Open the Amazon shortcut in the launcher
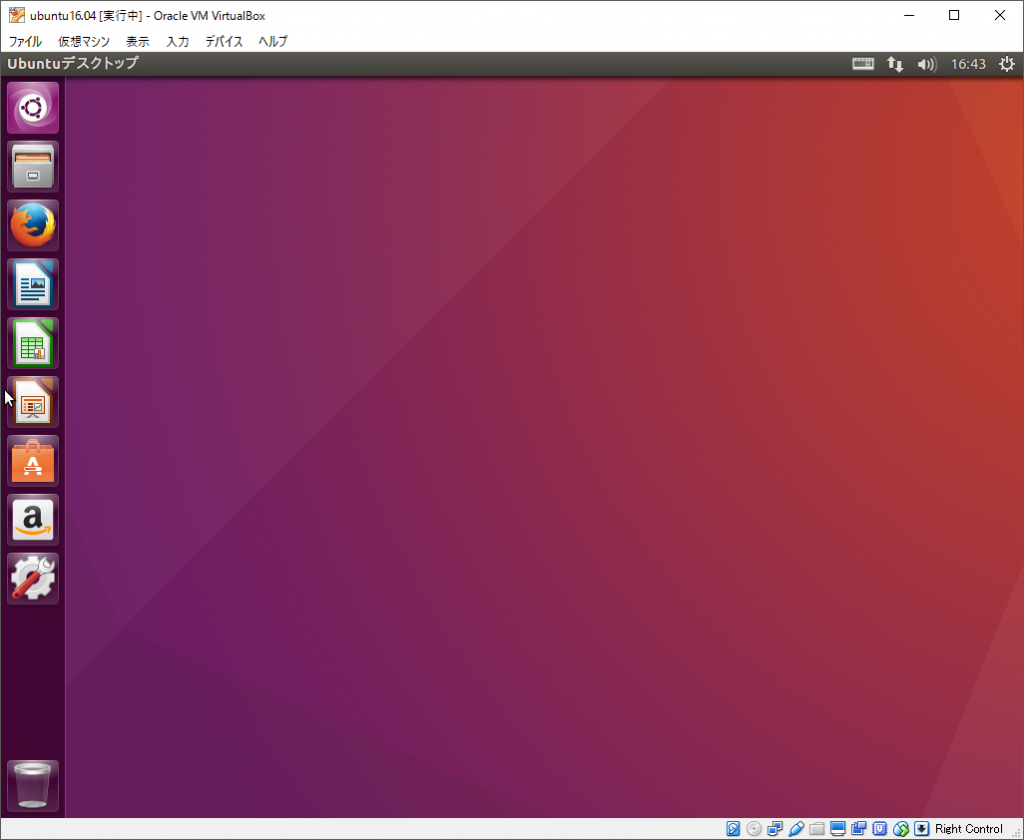Screen dimensions: 1024x840 click(x=32, y=519)
